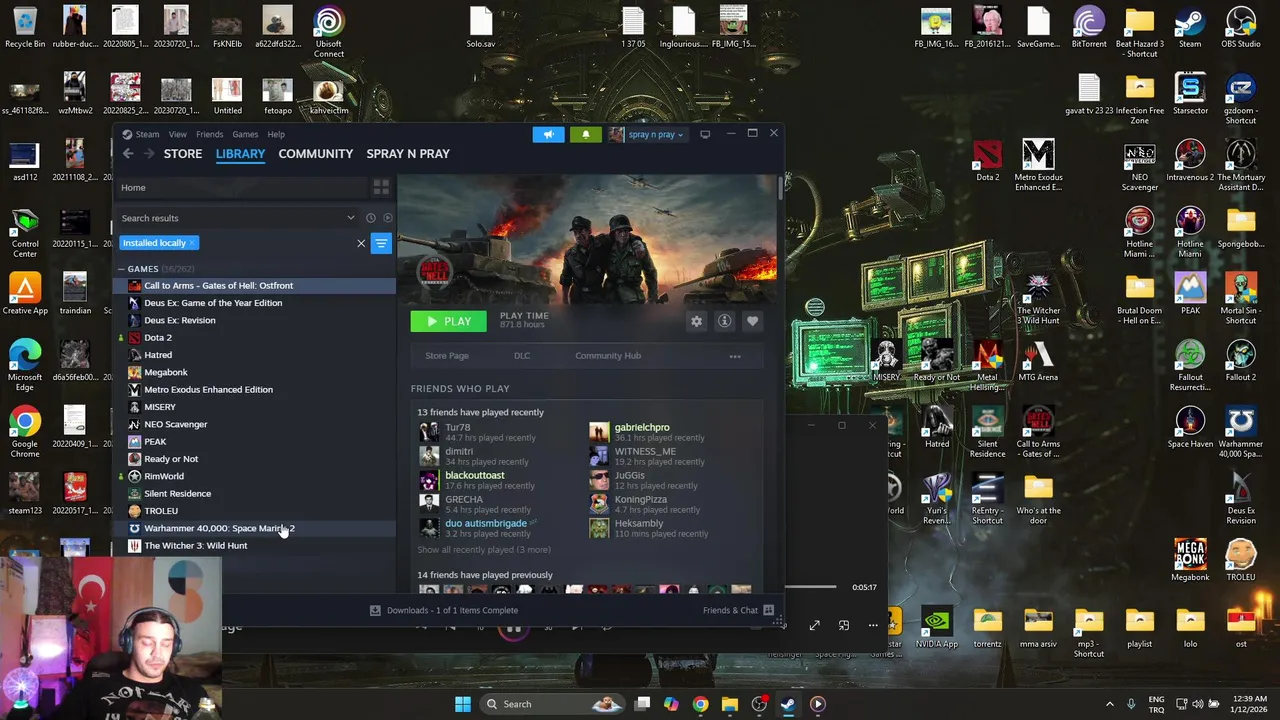Click Big Picture mode monitor icon
This screenshot has width=1280, height=720.
click(x=705, y=134)
